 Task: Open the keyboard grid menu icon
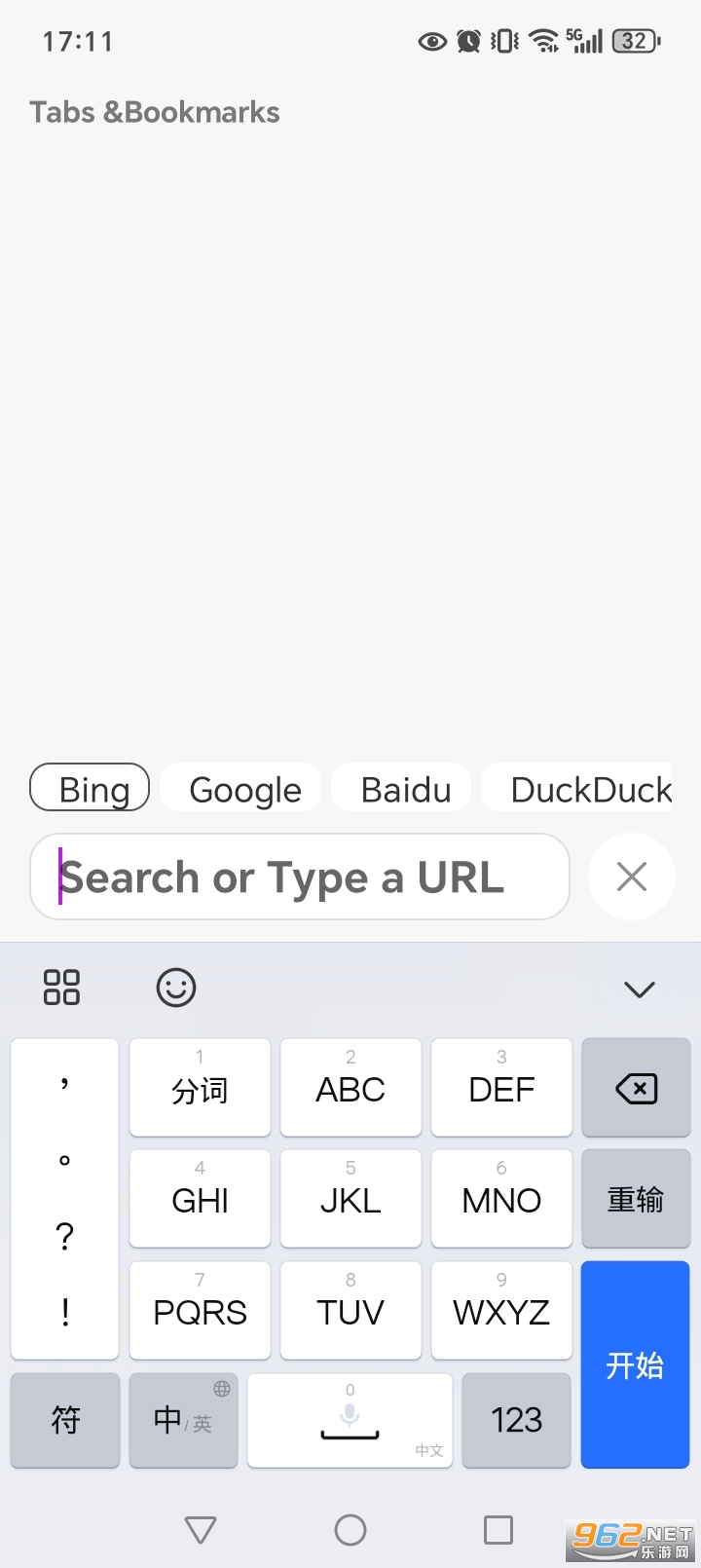click(61, 988)
